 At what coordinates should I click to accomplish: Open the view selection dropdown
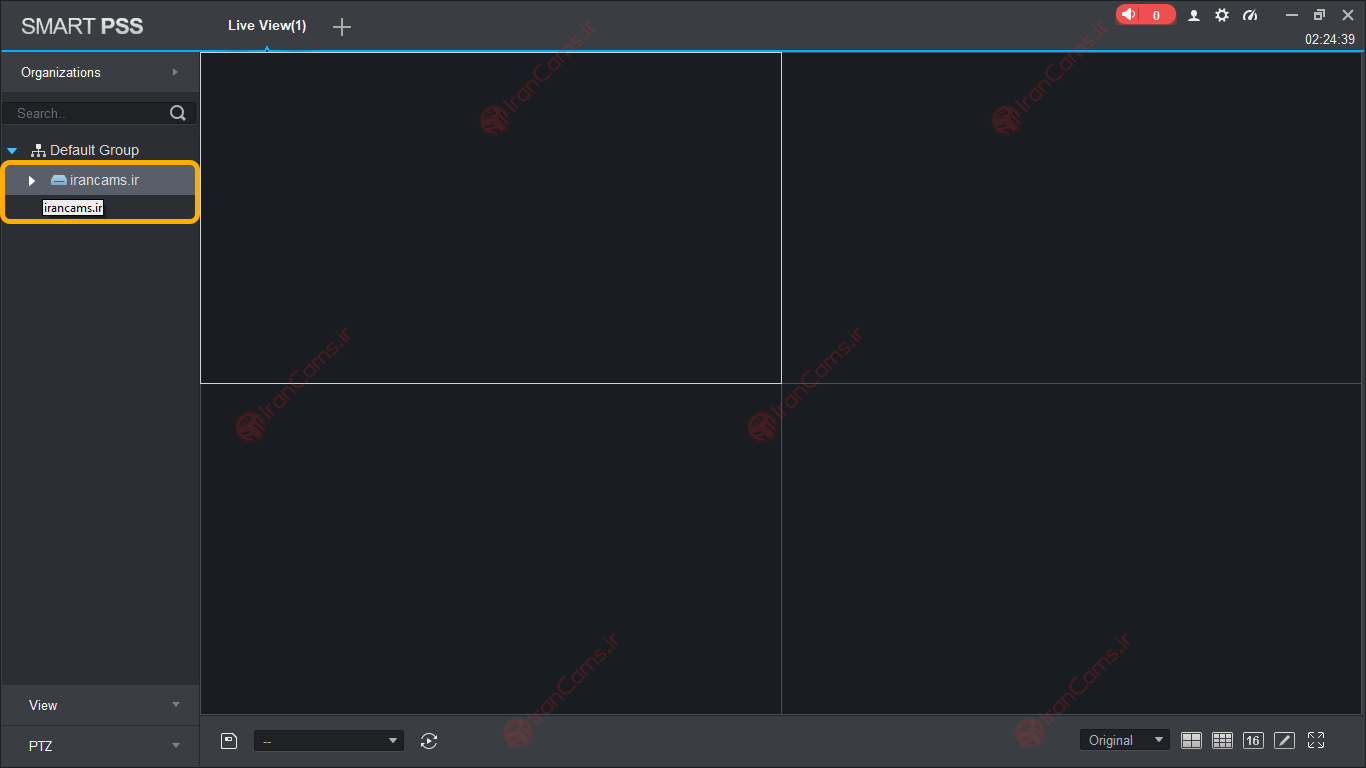328,741
